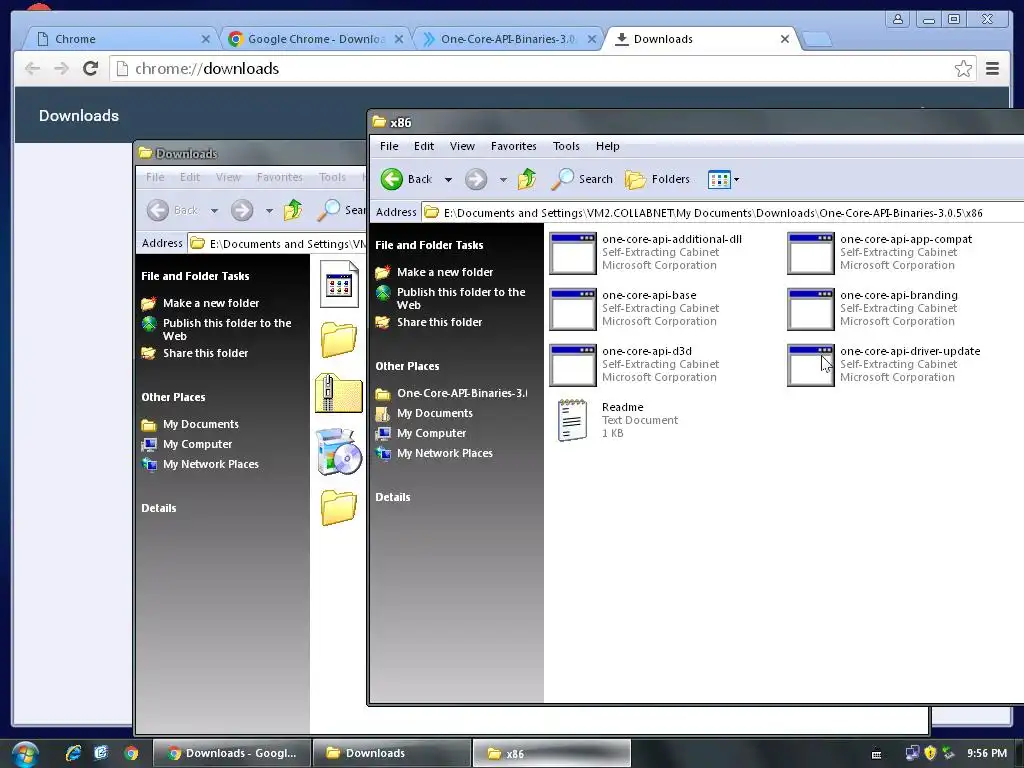Open Back history dropdown in x86 window
1024x768 pixels.
(448, 180)
